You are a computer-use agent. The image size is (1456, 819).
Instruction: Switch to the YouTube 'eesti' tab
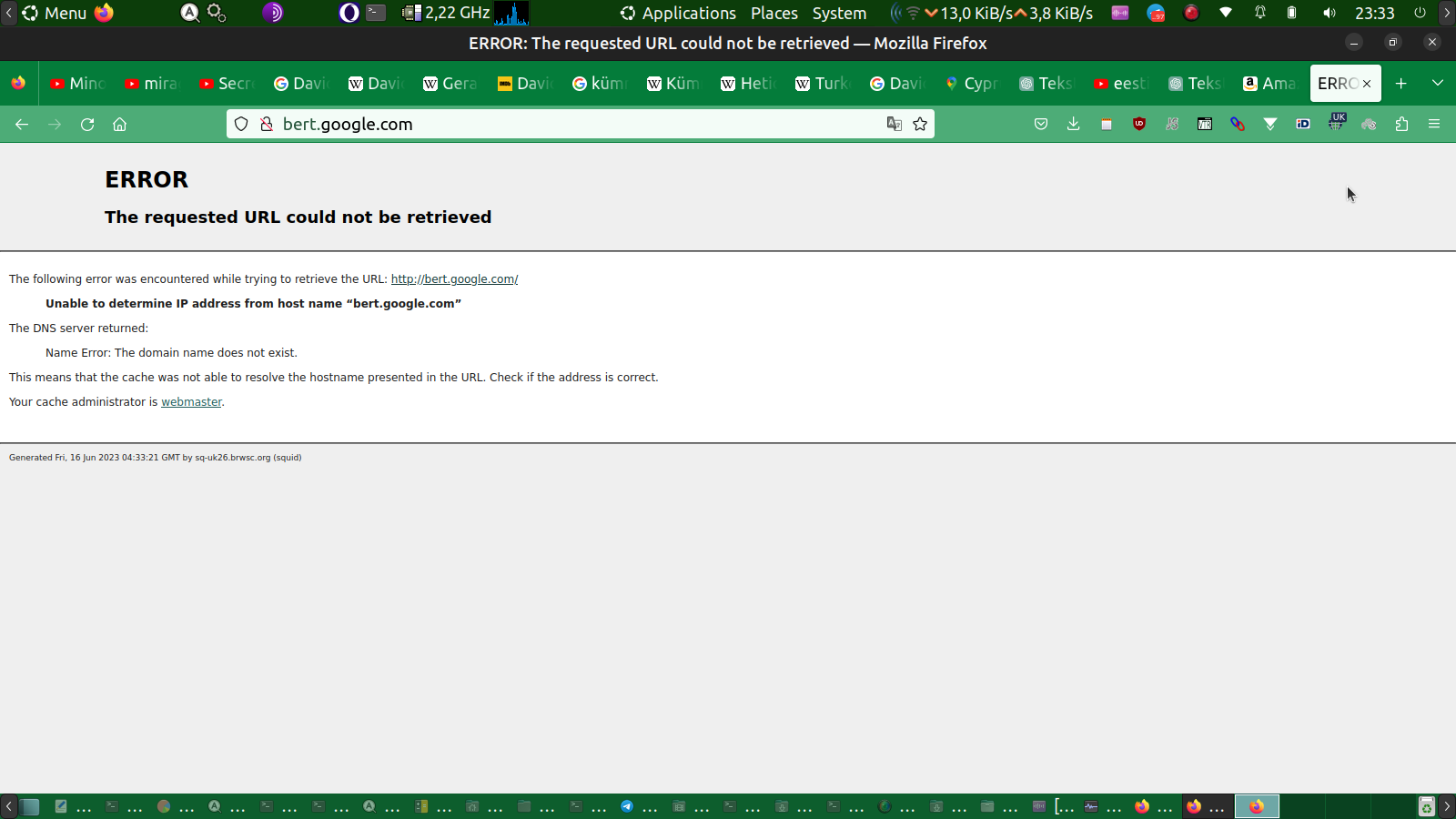[1121, 84]
